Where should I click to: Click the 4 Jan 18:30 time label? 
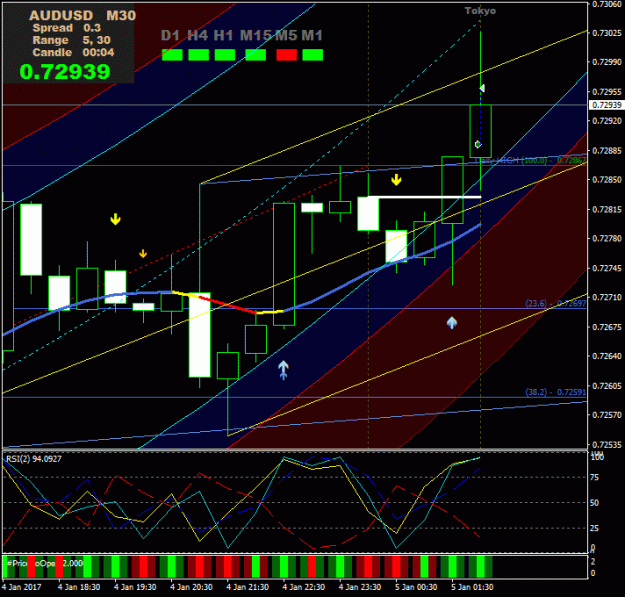[x=79, y=587]
